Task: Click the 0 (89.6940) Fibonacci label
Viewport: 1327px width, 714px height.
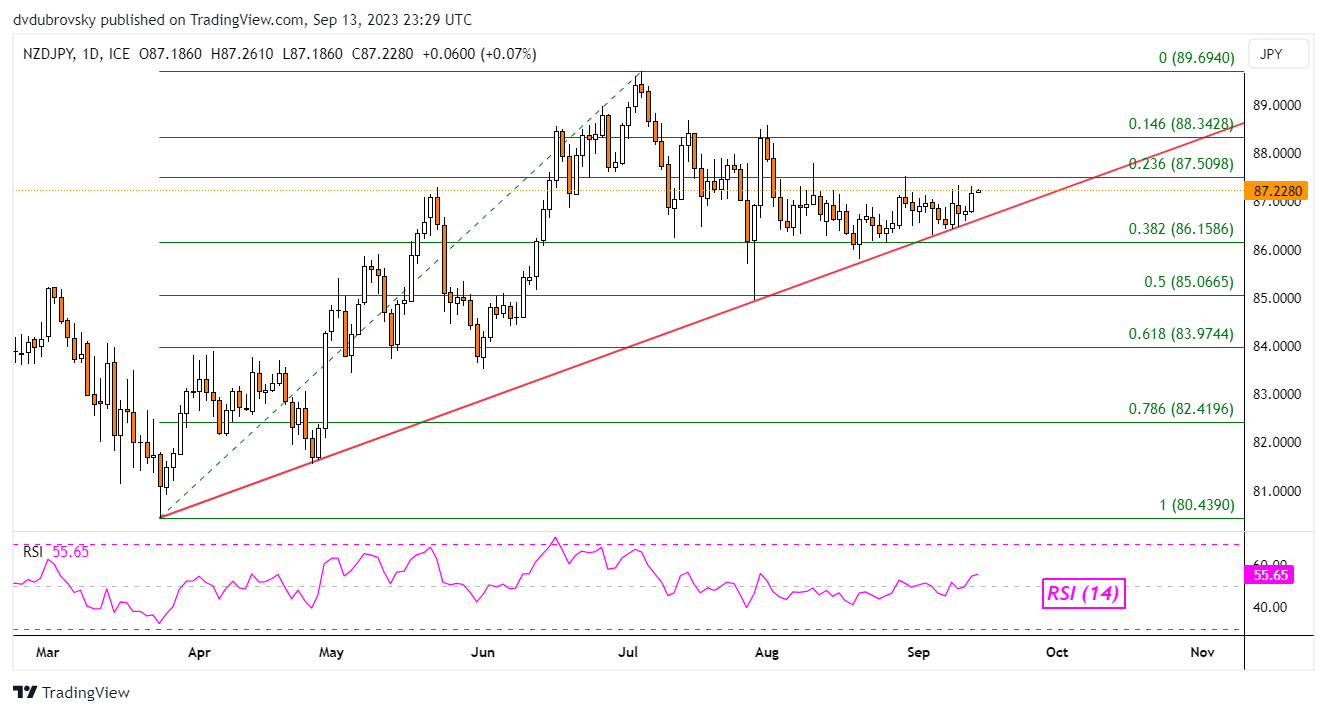Action: click(x=1197, y=59)
